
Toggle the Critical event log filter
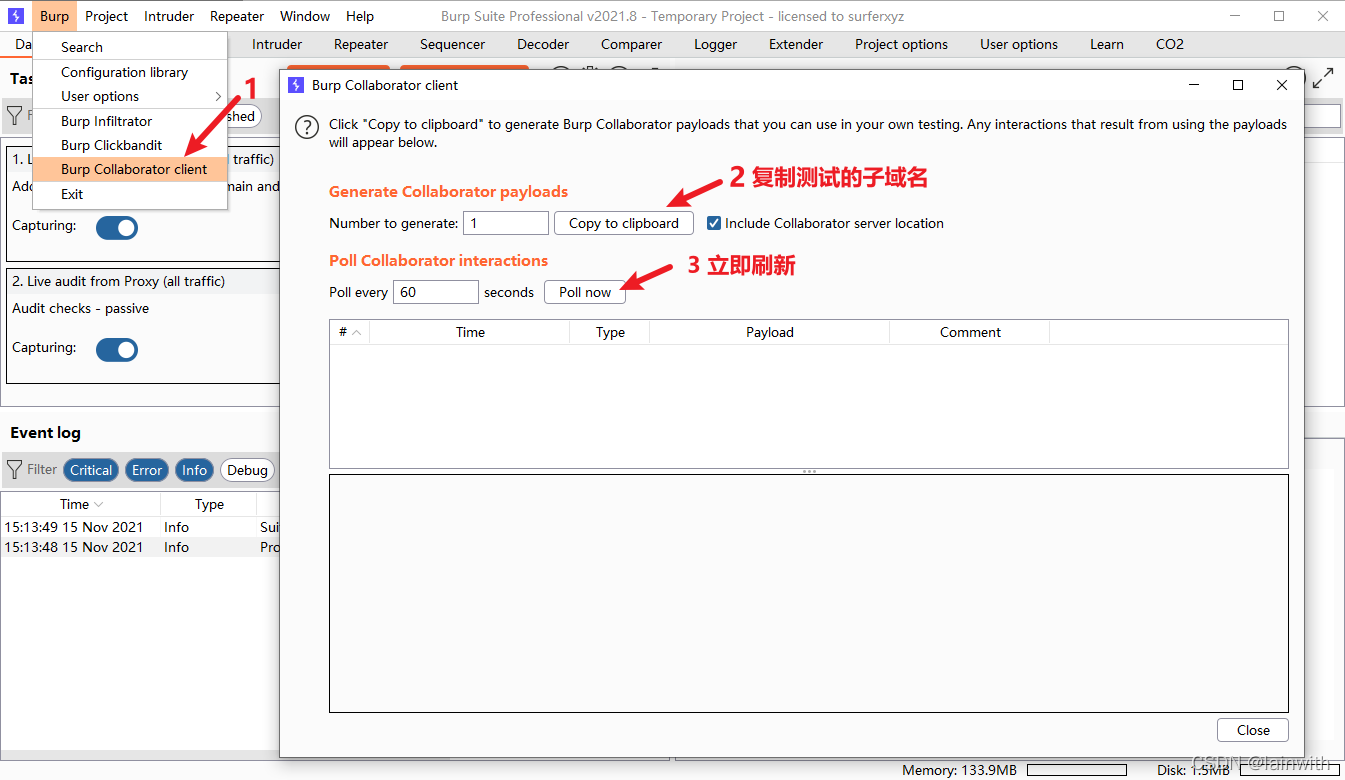coord(91,470)
